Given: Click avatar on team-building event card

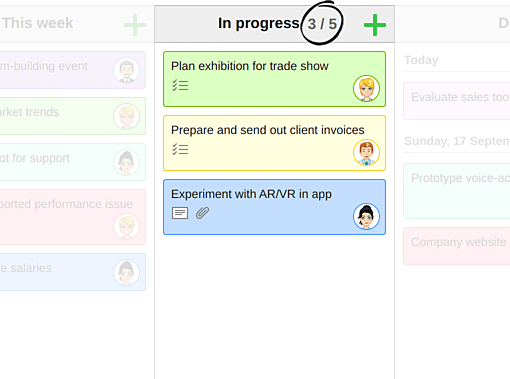Looking at the screenshot, I should (126, 70).
